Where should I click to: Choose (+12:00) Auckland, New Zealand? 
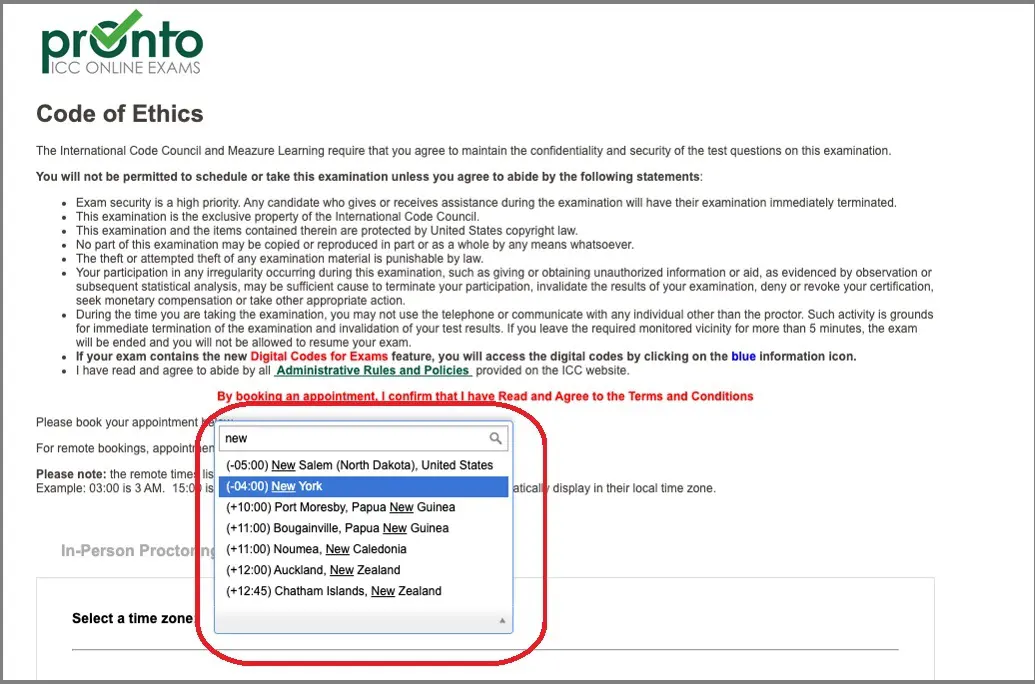click(x=364, y=570)
